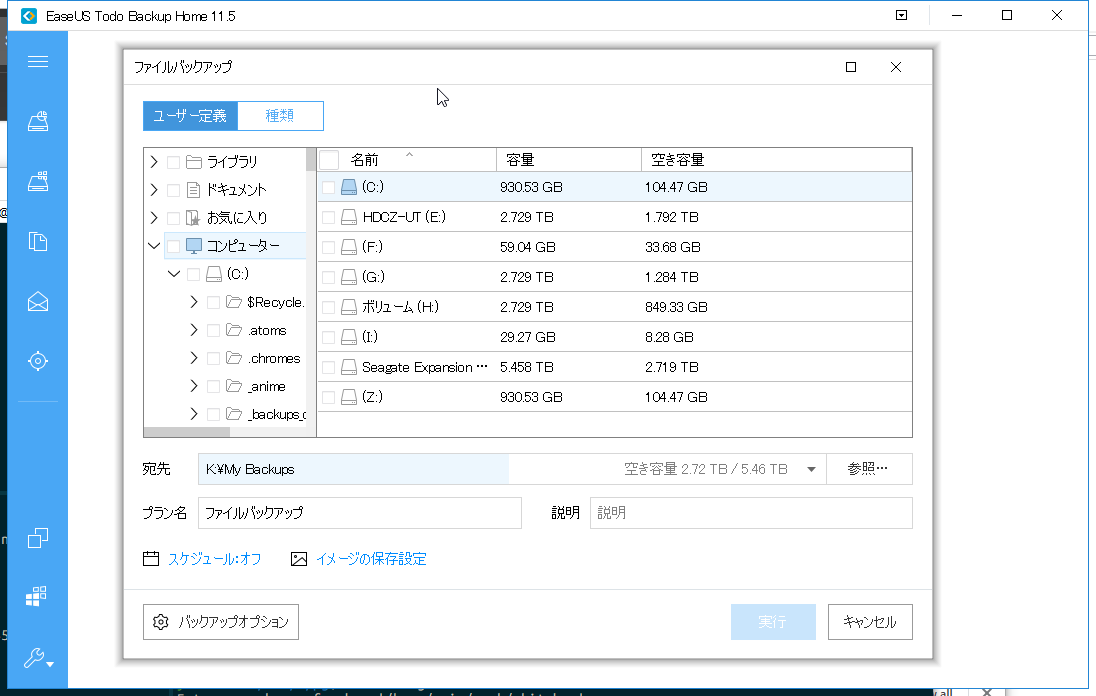Switch to the 種類 tab
The height and width of the screenshot is (696, 1096).
pyautogui.click(x=280, y=116)
